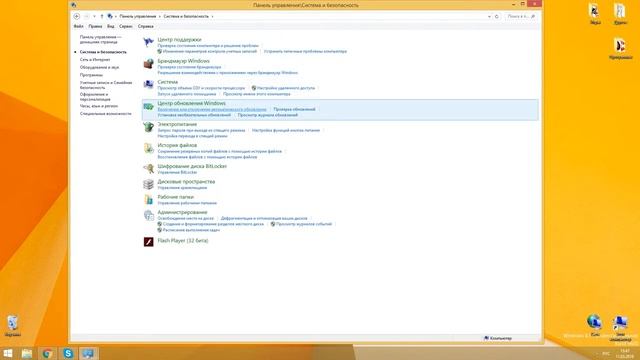
Task: Click the Control Panel search field
Action: 521,16
